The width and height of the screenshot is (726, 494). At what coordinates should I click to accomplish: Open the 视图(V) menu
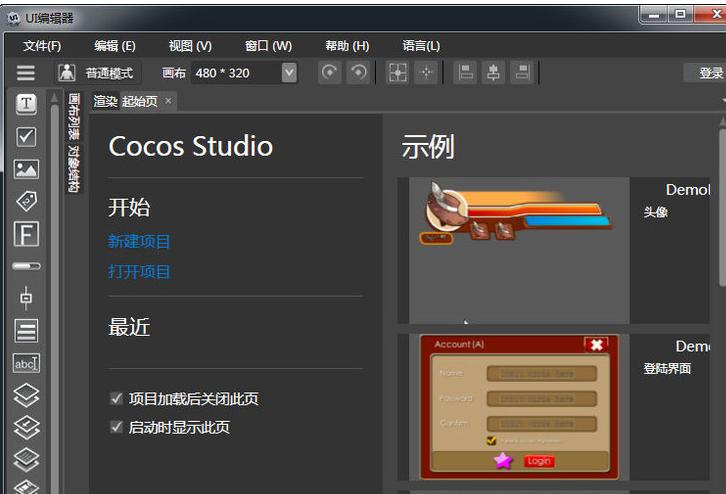(190, 46)
